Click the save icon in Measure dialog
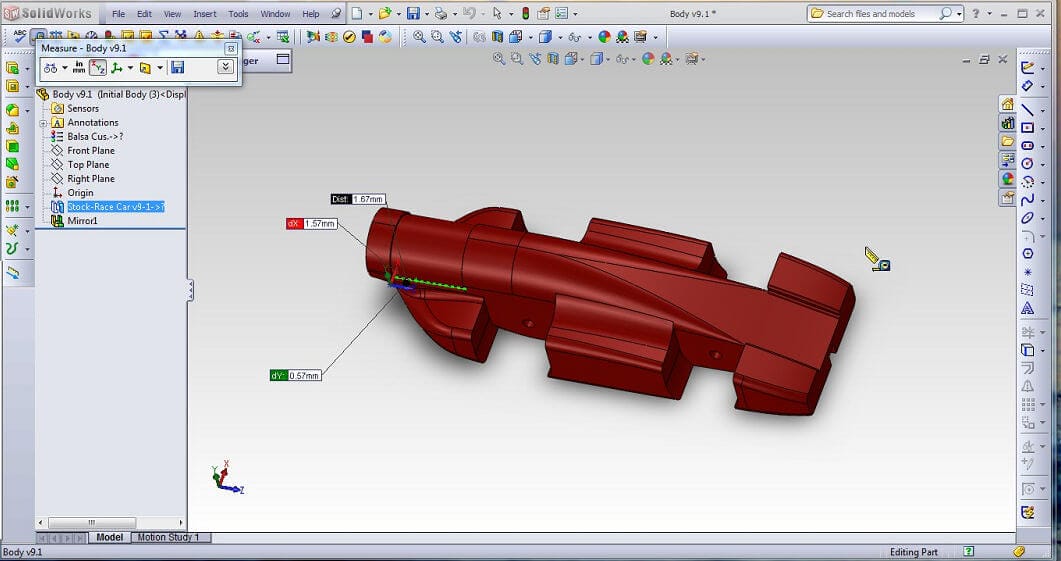 click(177, 67)
